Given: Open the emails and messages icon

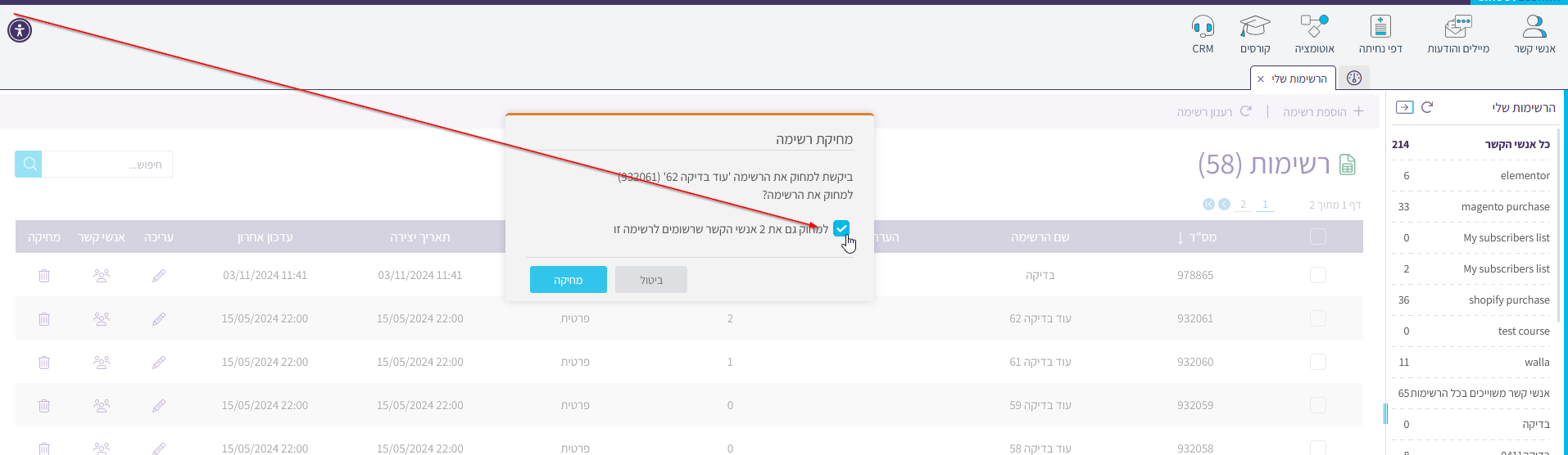Looking at the screenshot, I should [x=1457, y=28].
